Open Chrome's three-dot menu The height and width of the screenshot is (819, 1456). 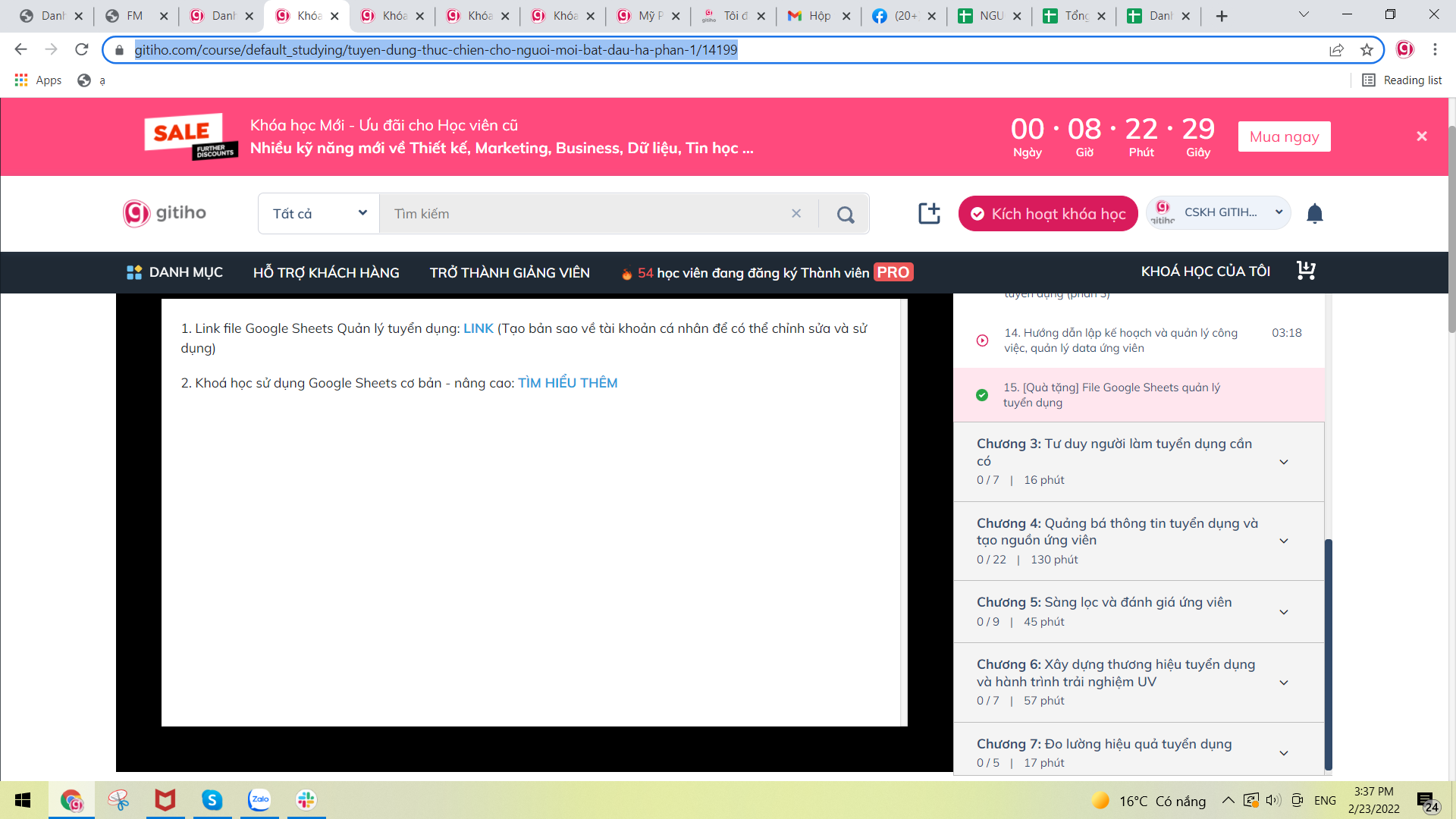point(1435,50)
